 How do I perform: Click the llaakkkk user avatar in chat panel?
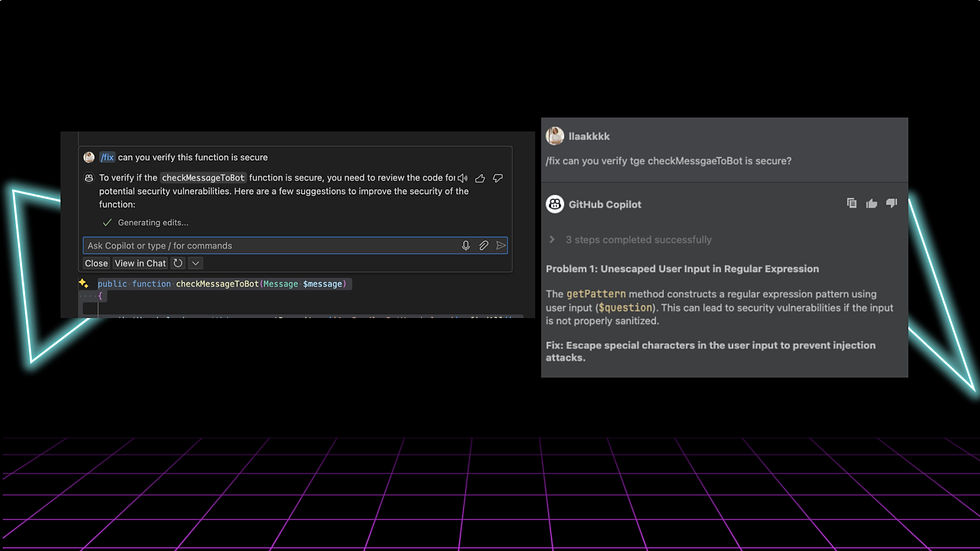(554, 136)
